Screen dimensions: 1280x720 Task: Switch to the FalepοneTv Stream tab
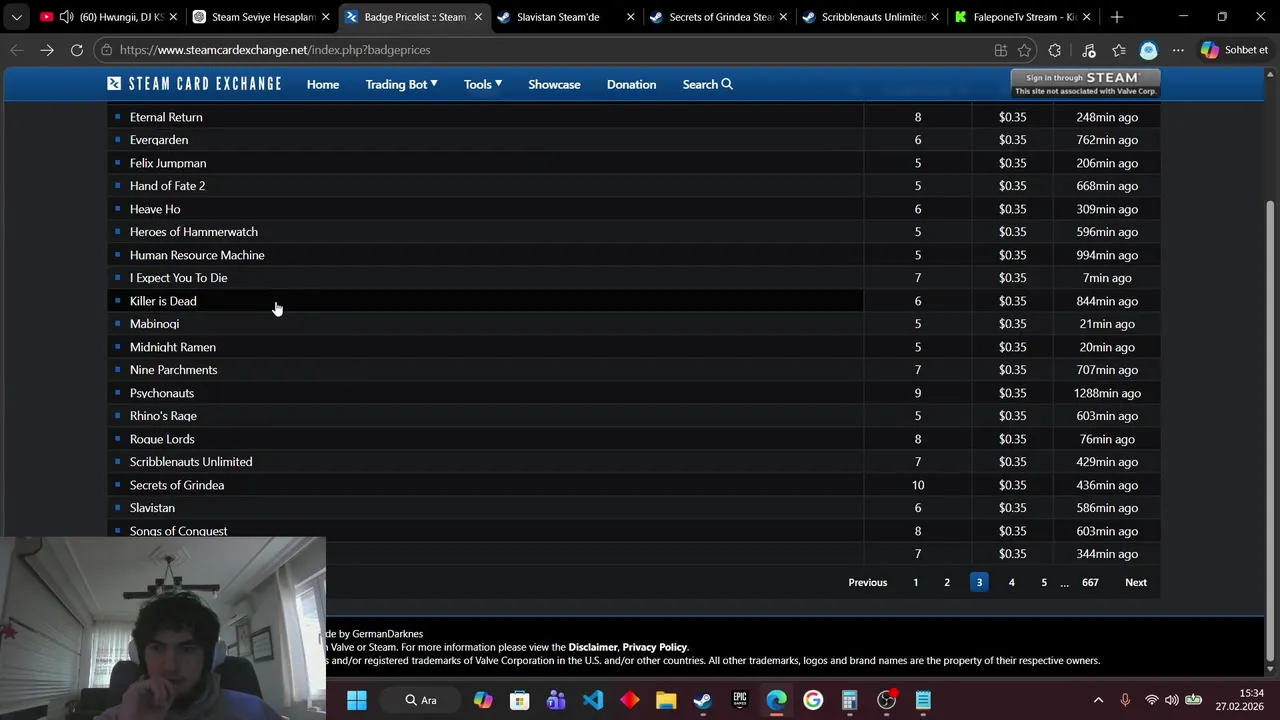[1023, 17]
